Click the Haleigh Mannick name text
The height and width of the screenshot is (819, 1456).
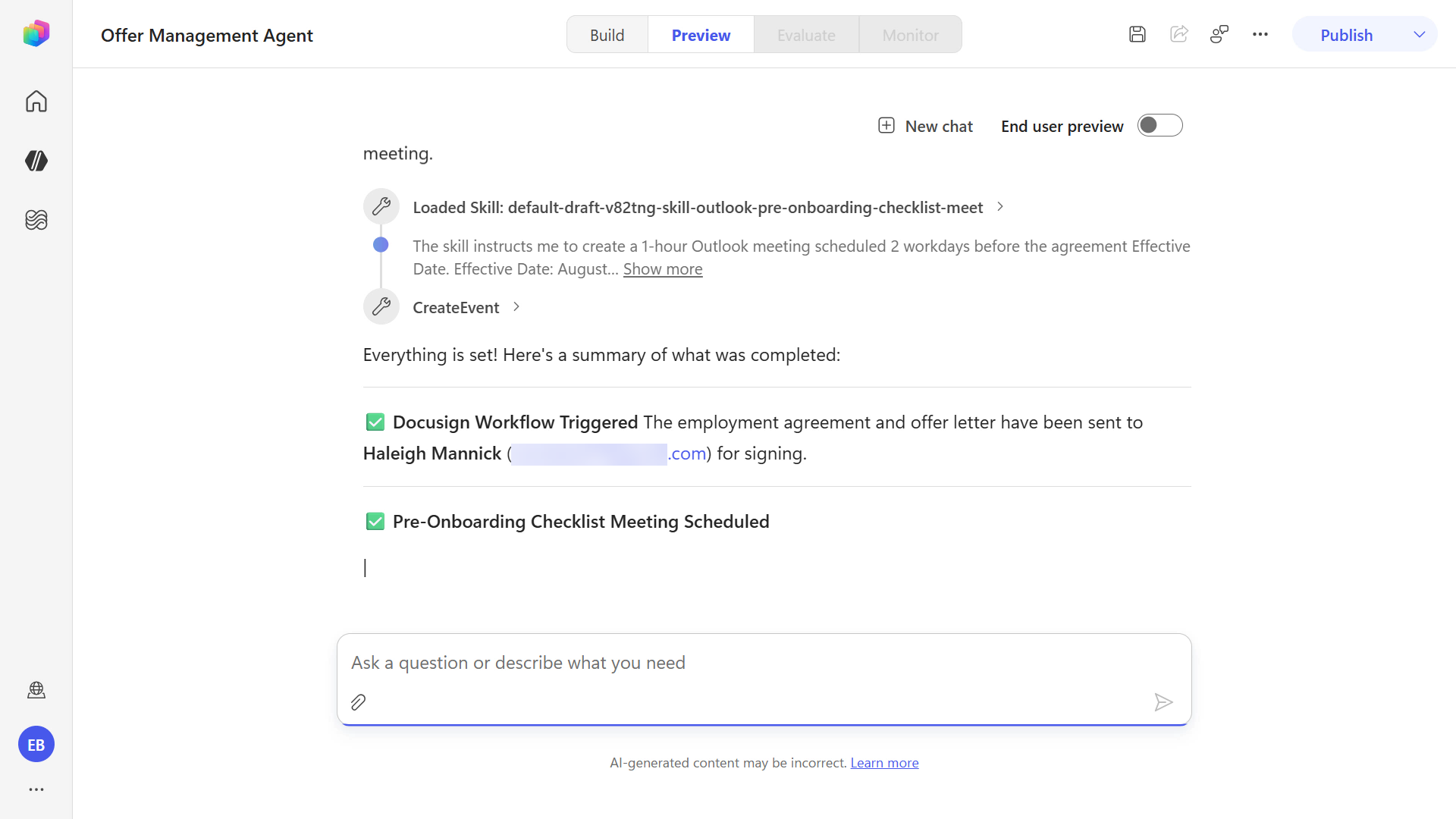coord(432,453)
